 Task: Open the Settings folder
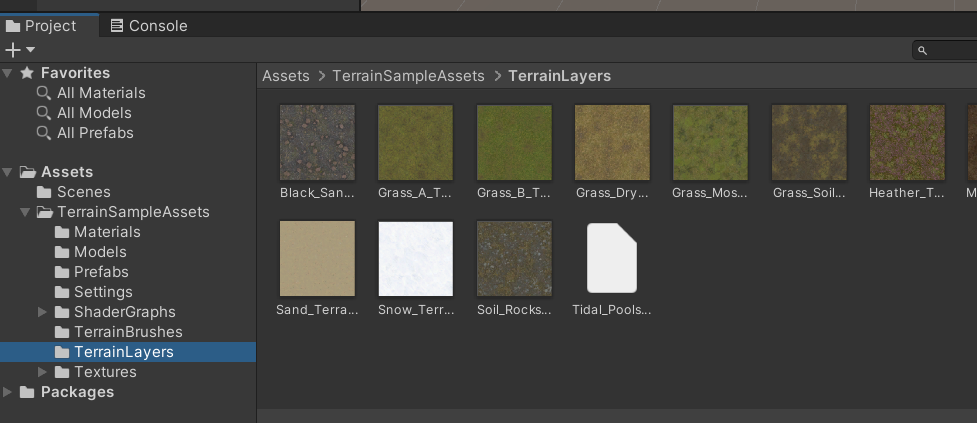point(103,292)
